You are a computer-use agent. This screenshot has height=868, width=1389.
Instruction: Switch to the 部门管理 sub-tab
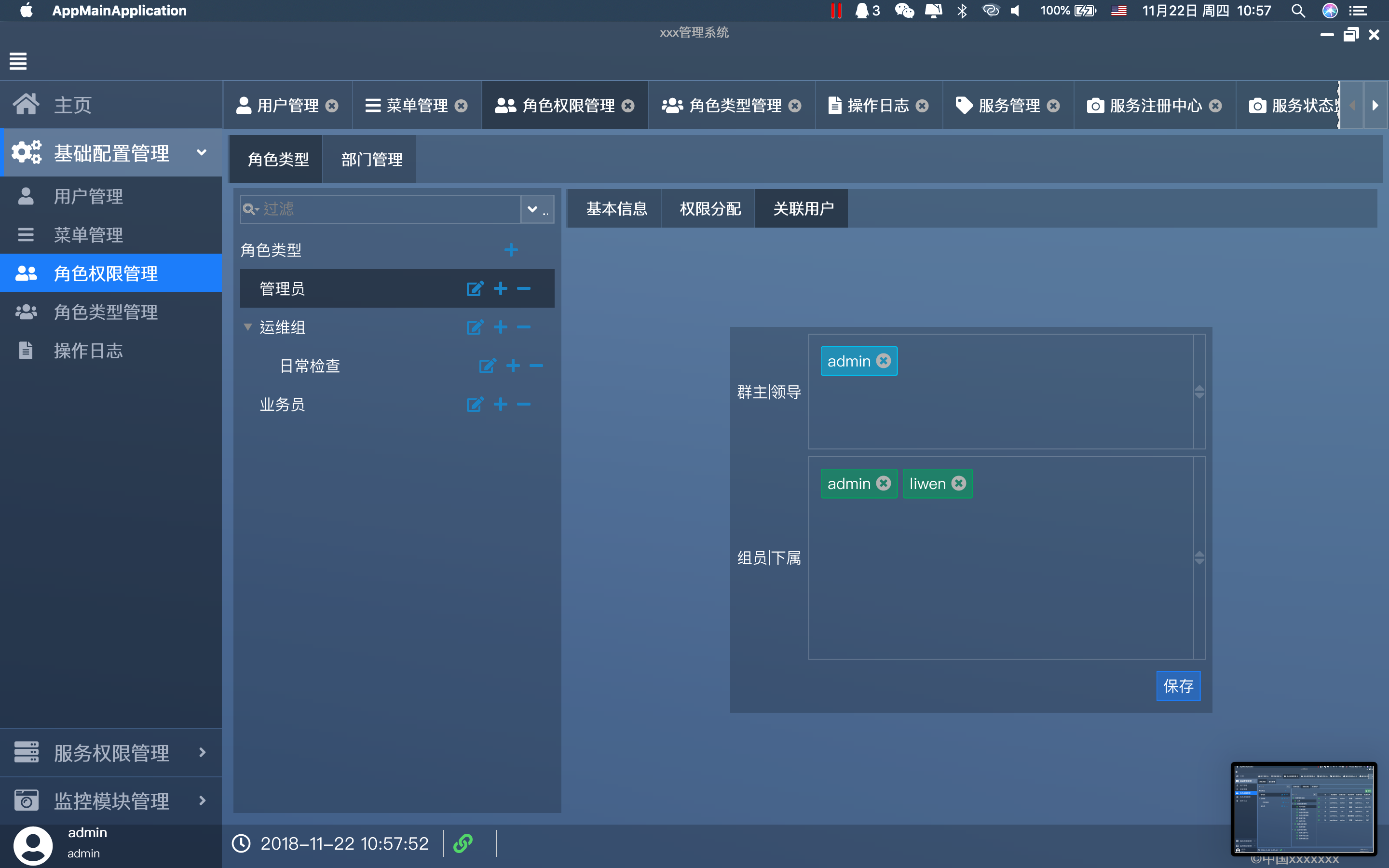click(371, 159)
